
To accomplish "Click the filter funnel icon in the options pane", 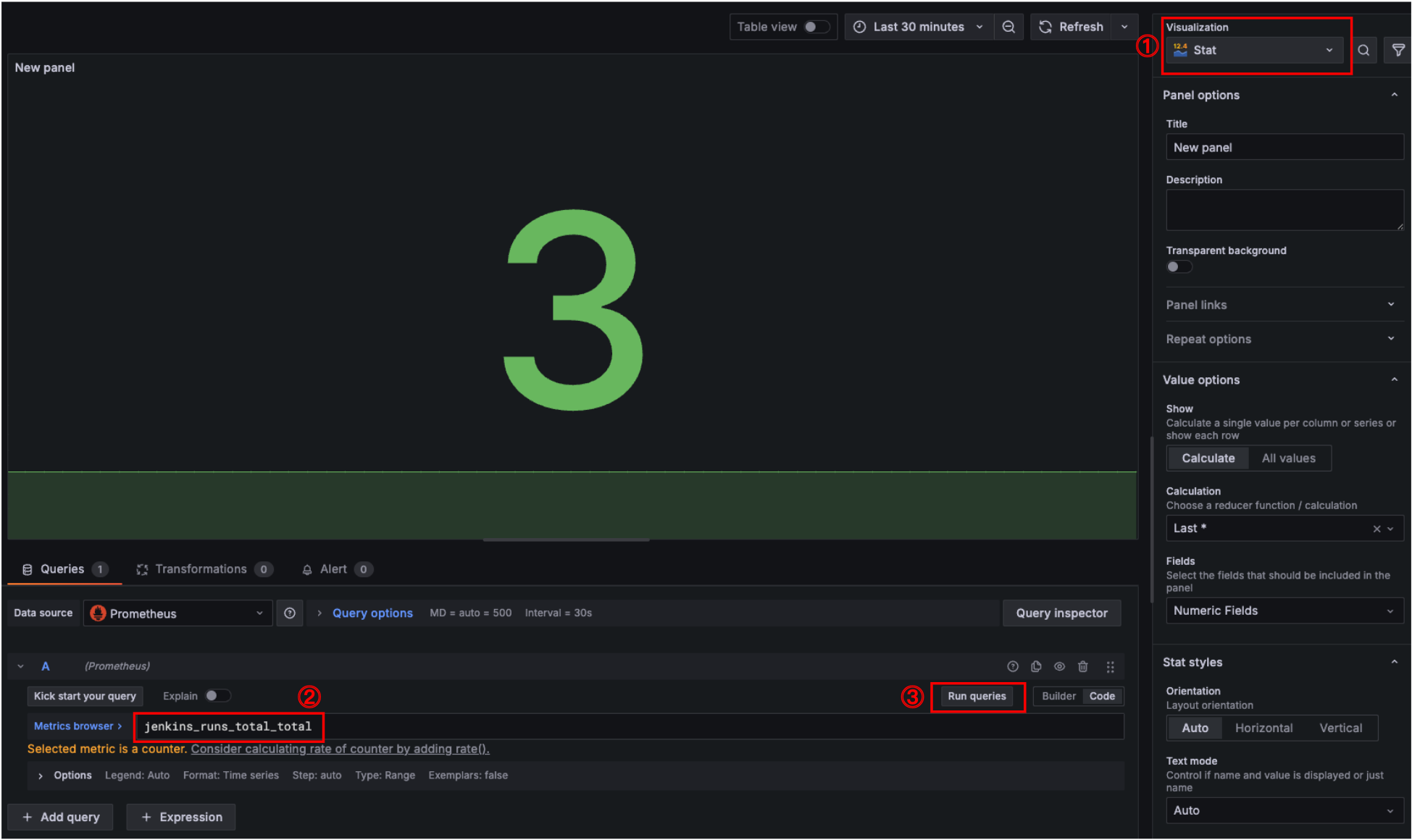I will (1398, 50).
